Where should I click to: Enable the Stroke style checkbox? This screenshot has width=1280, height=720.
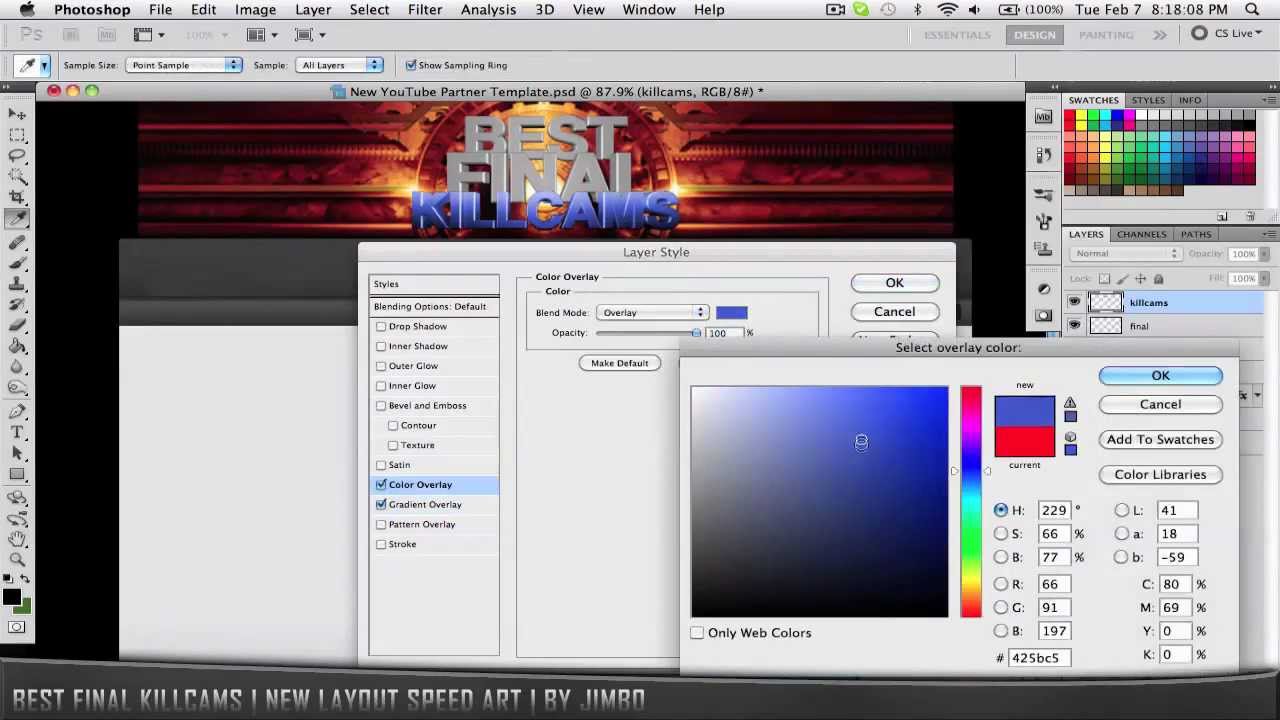click(x=381, y=544)
